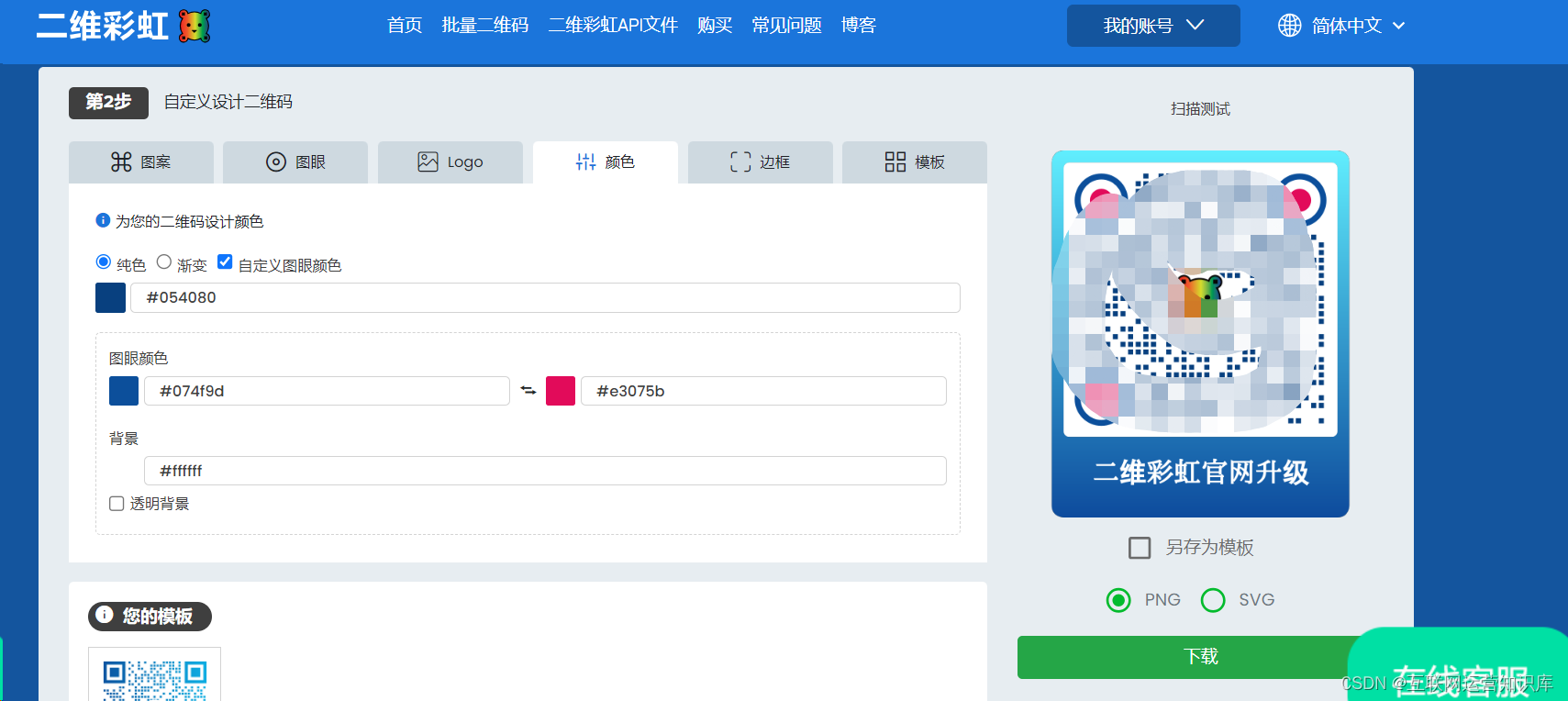The image size is (1568, 701).
Task: Click the rainbow bear logo icon
Action: tap(194, 26)
